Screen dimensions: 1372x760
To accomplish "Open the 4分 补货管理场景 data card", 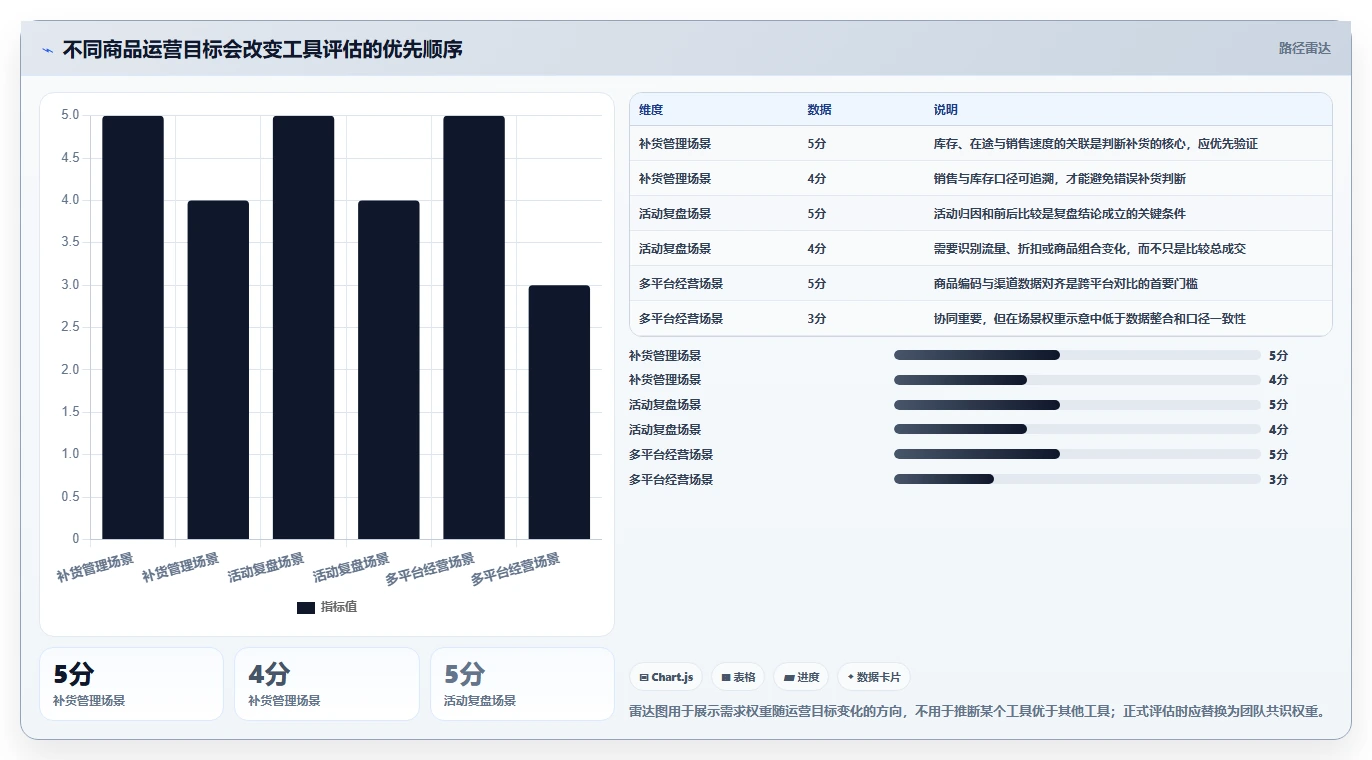I will click(327, 684).
